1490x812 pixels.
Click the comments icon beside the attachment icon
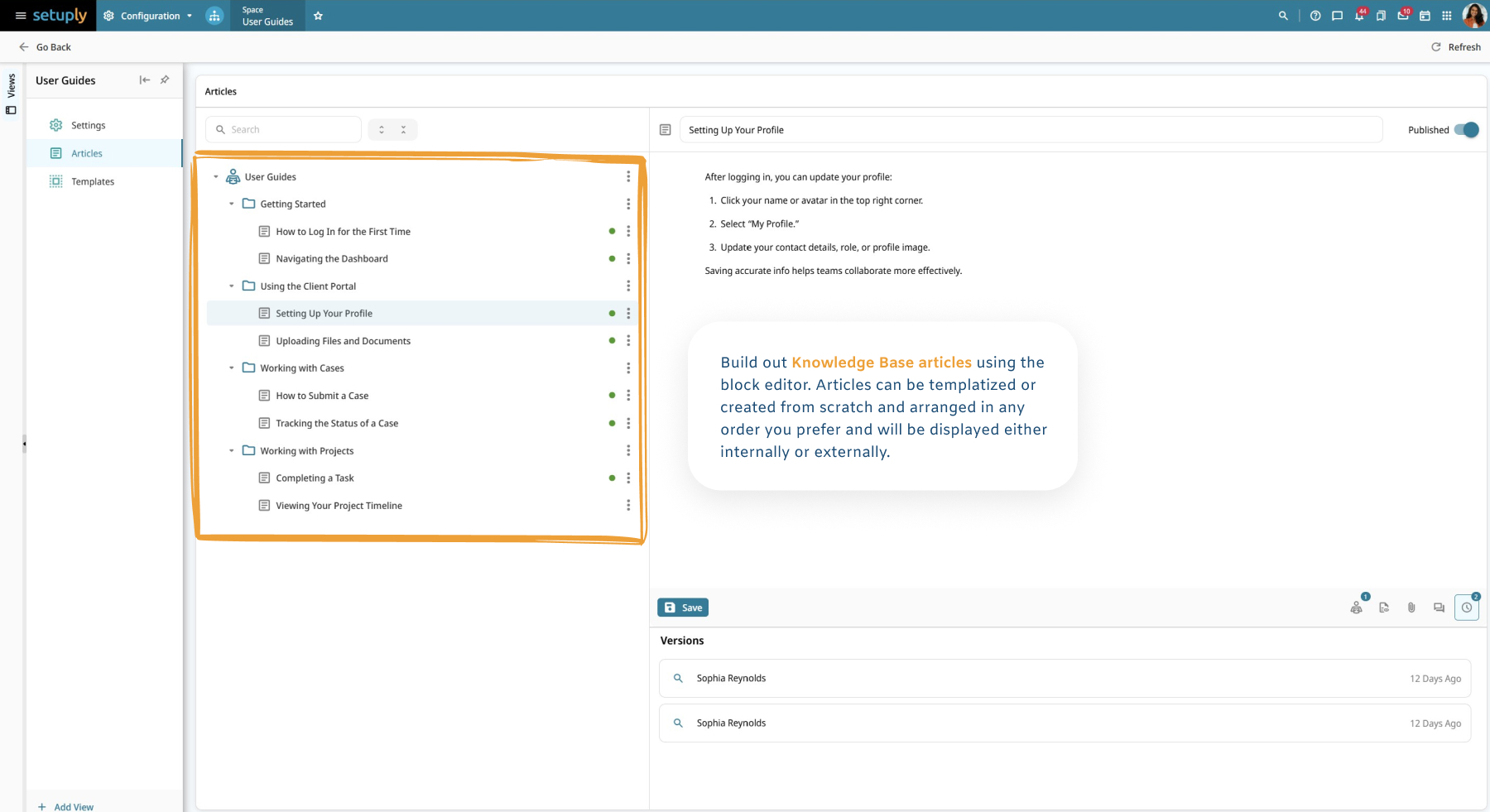(1439, 607)
